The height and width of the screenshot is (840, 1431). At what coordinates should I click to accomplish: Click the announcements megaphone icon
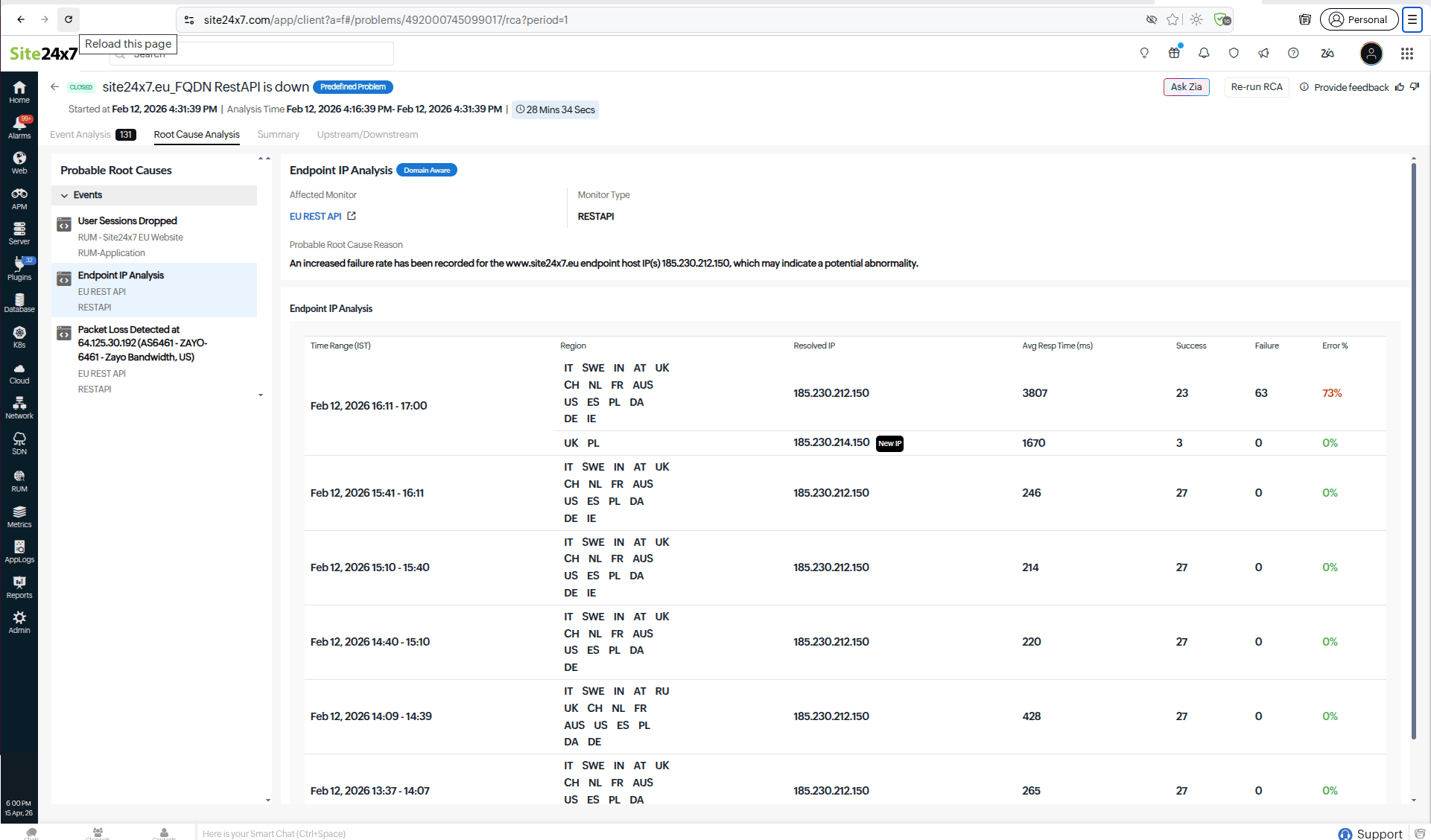click(x=1263, y=53)
